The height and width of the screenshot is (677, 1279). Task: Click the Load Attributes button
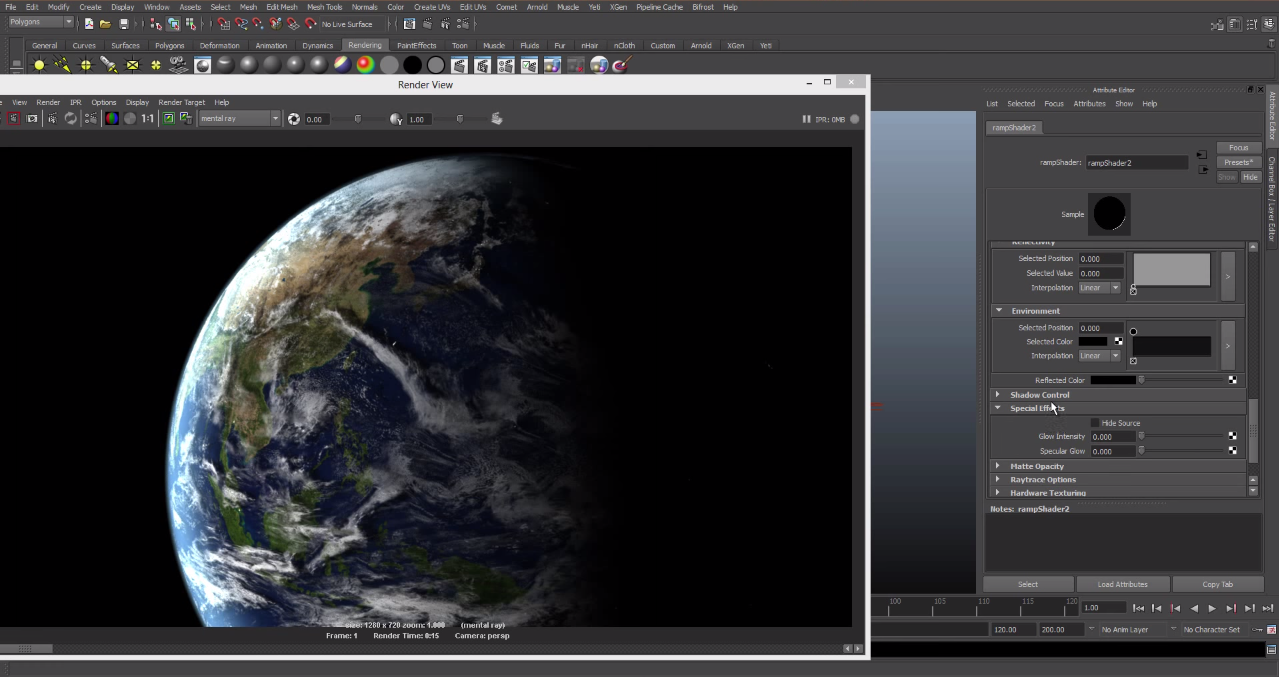pyautogui.click(x=1122, y=584)
